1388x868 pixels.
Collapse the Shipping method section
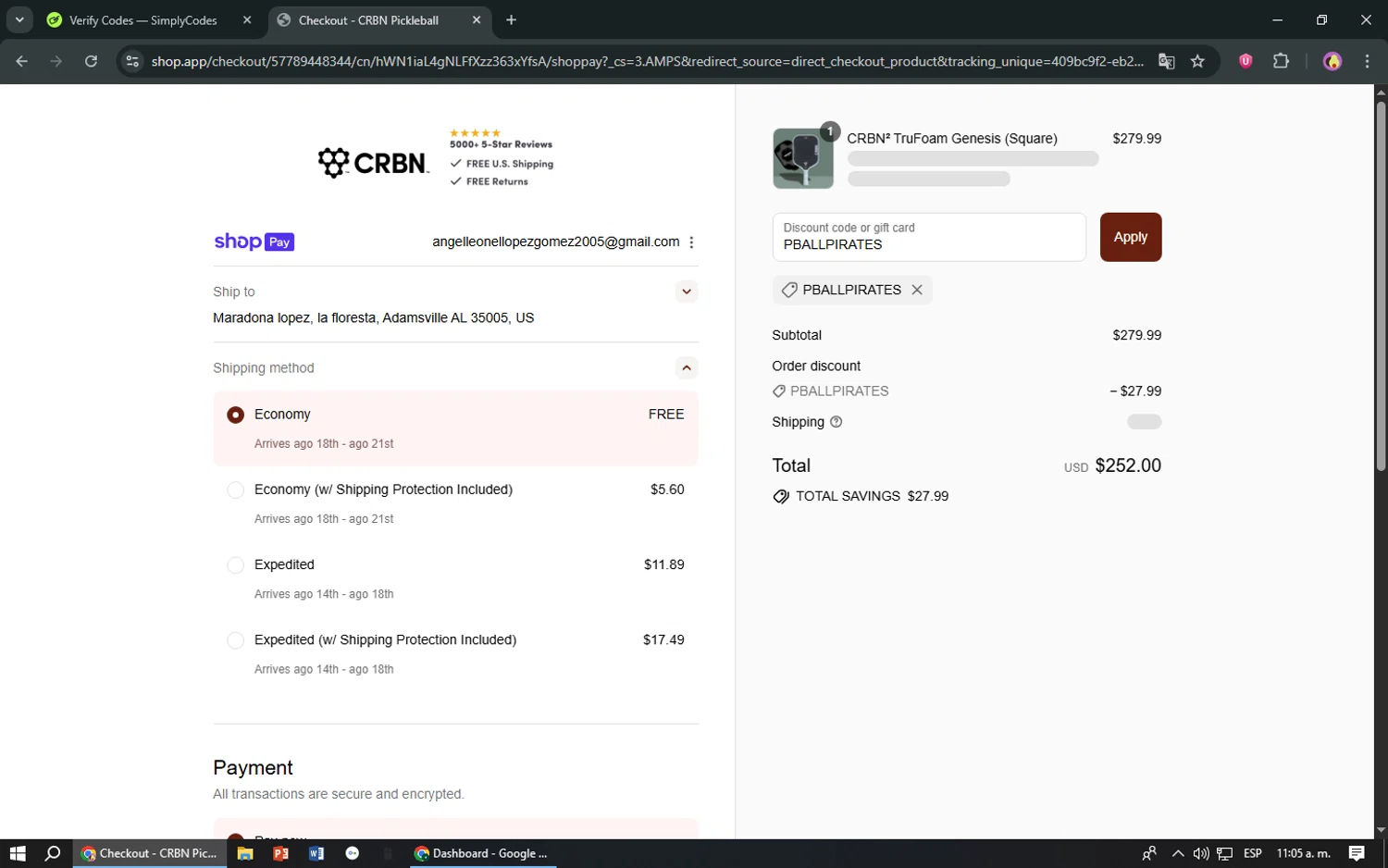click(687, 367)
